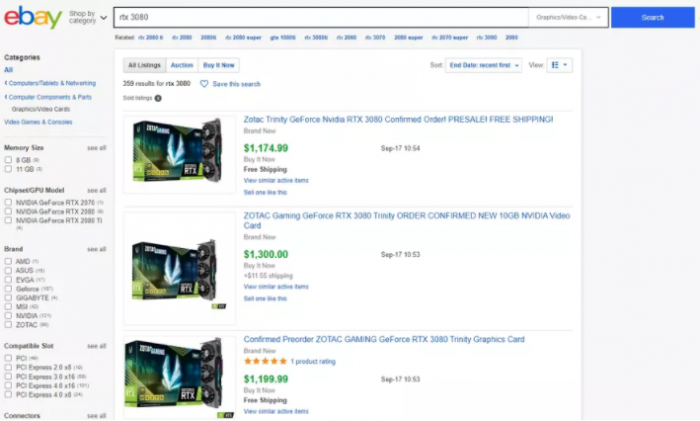Switch to the All Listings tab

click(144, 65)
